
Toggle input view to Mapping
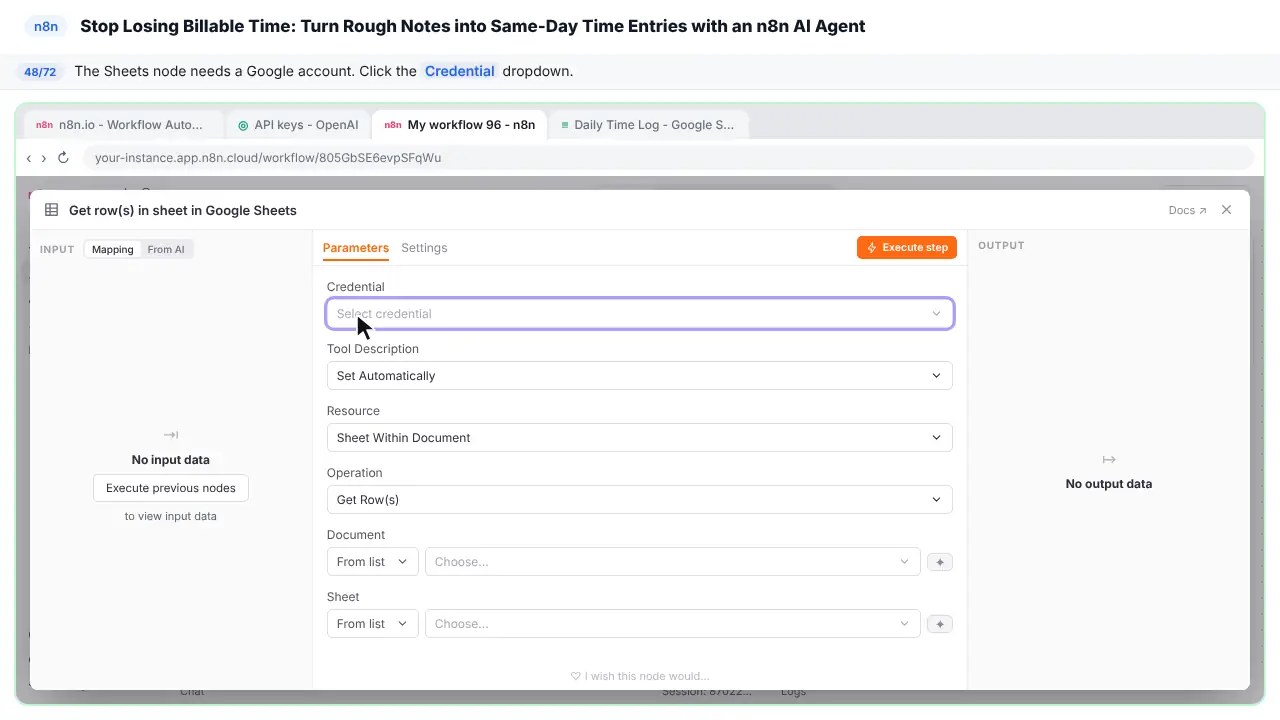click(x=113, y=249)
